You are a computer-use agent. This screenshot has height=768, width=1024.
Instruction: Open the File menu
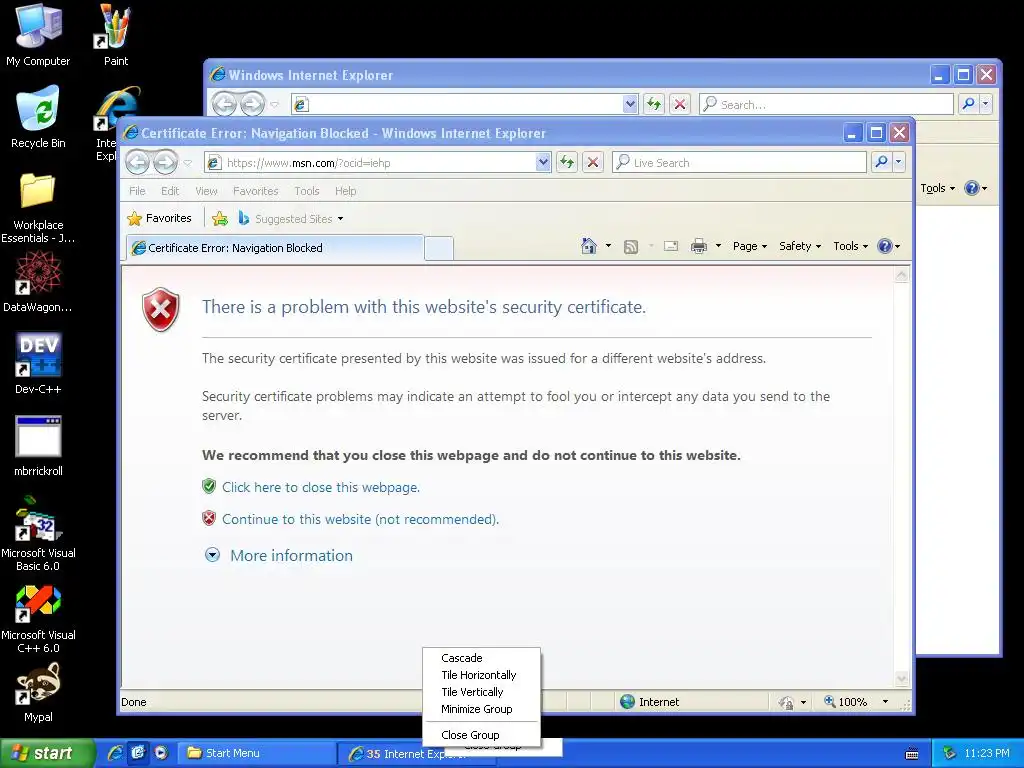pos(137,191)
